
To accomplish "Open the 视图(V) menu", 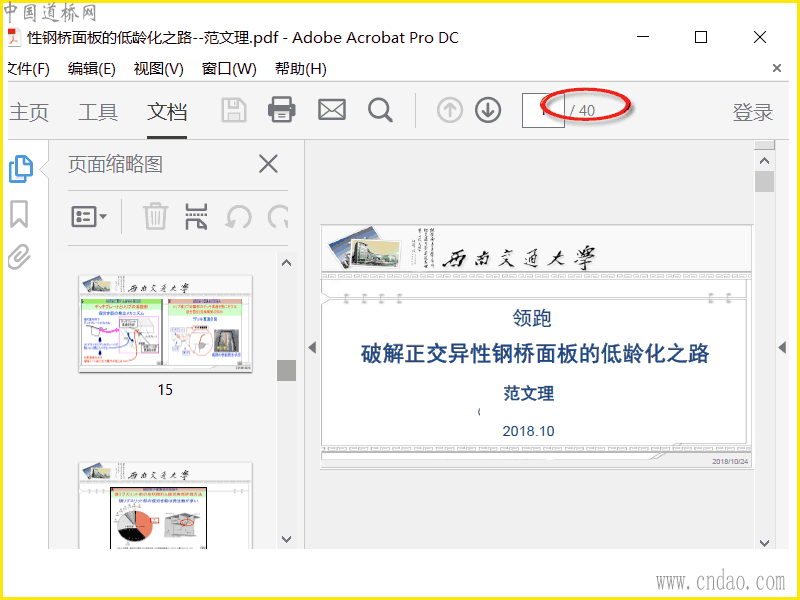I will pos(158,68).
